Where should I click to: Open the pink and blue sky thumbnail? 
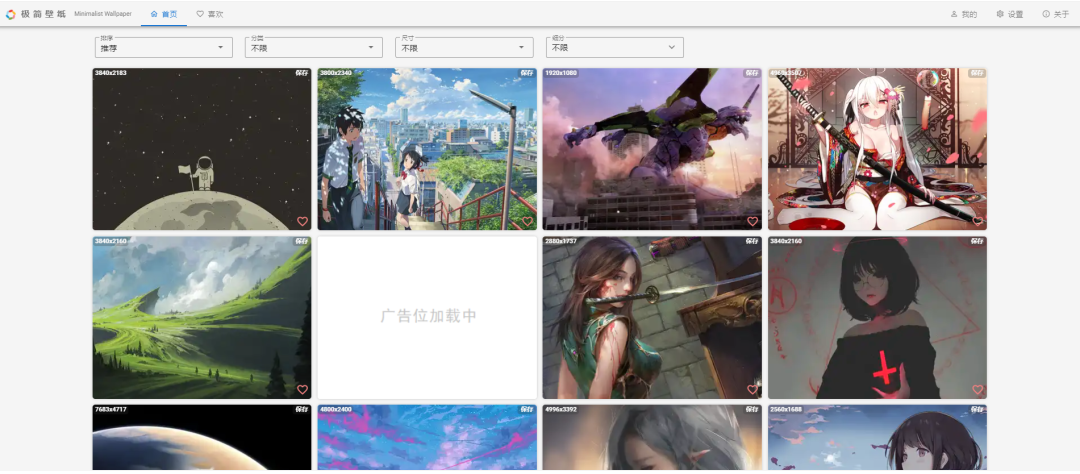coord(427,437)
